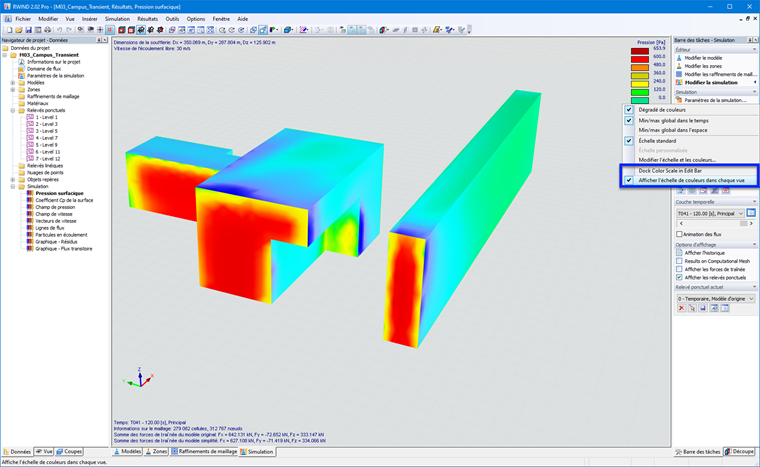Select the M03_Campus_Transient project node
760x467 pixels.
coord(48,55)
